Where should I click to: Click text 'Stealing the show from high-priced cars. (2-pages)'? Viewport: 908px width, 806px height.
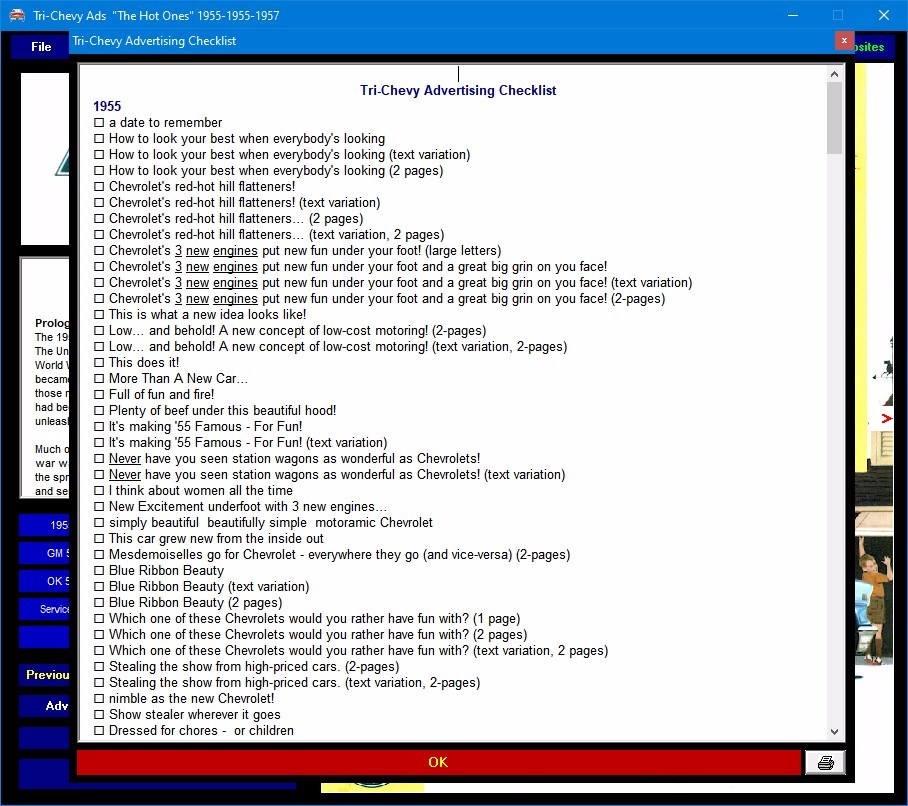coord(254,666)
